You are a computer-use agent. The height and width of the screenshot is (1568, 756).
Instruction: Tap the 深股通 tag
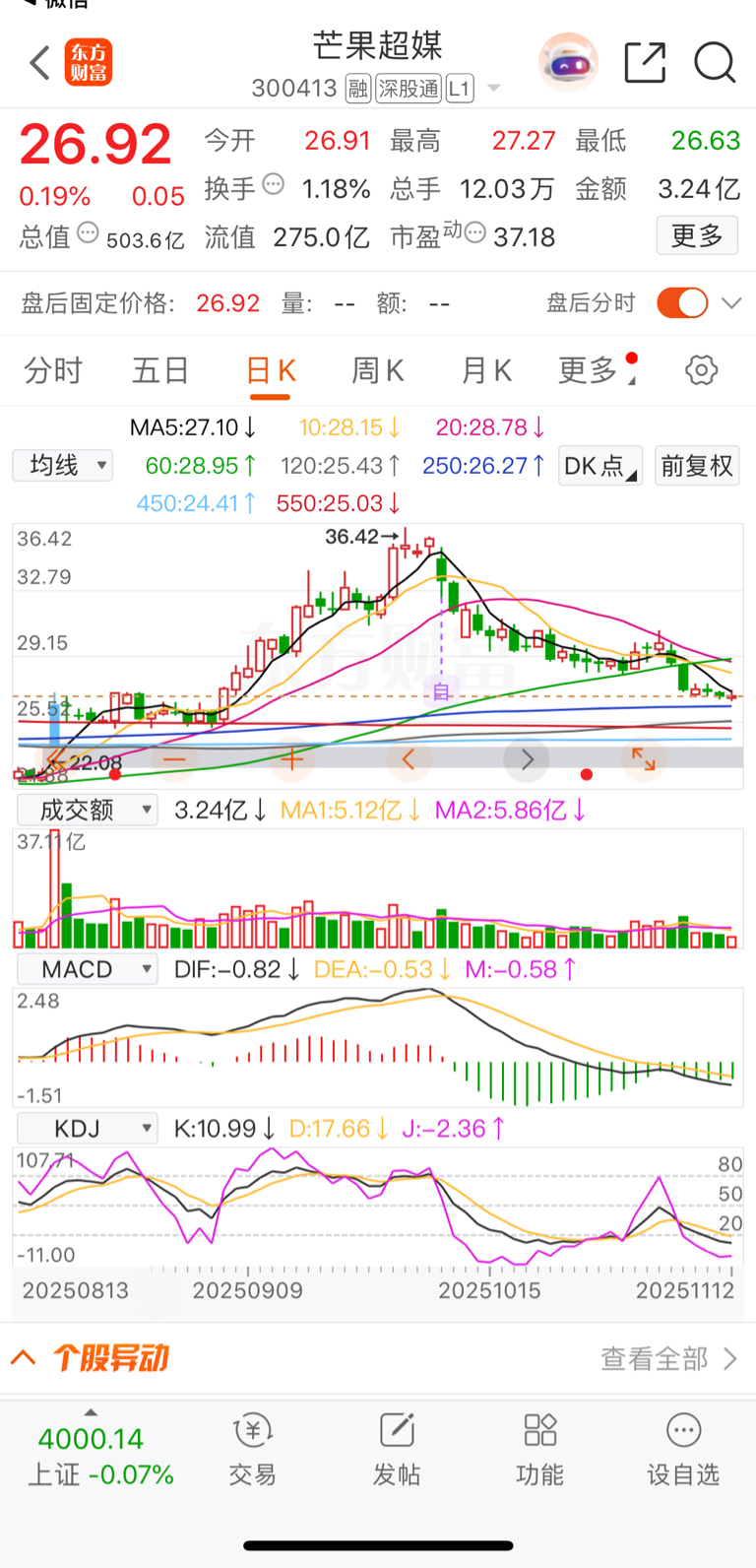pyautogui.click(x=408, y=89)
